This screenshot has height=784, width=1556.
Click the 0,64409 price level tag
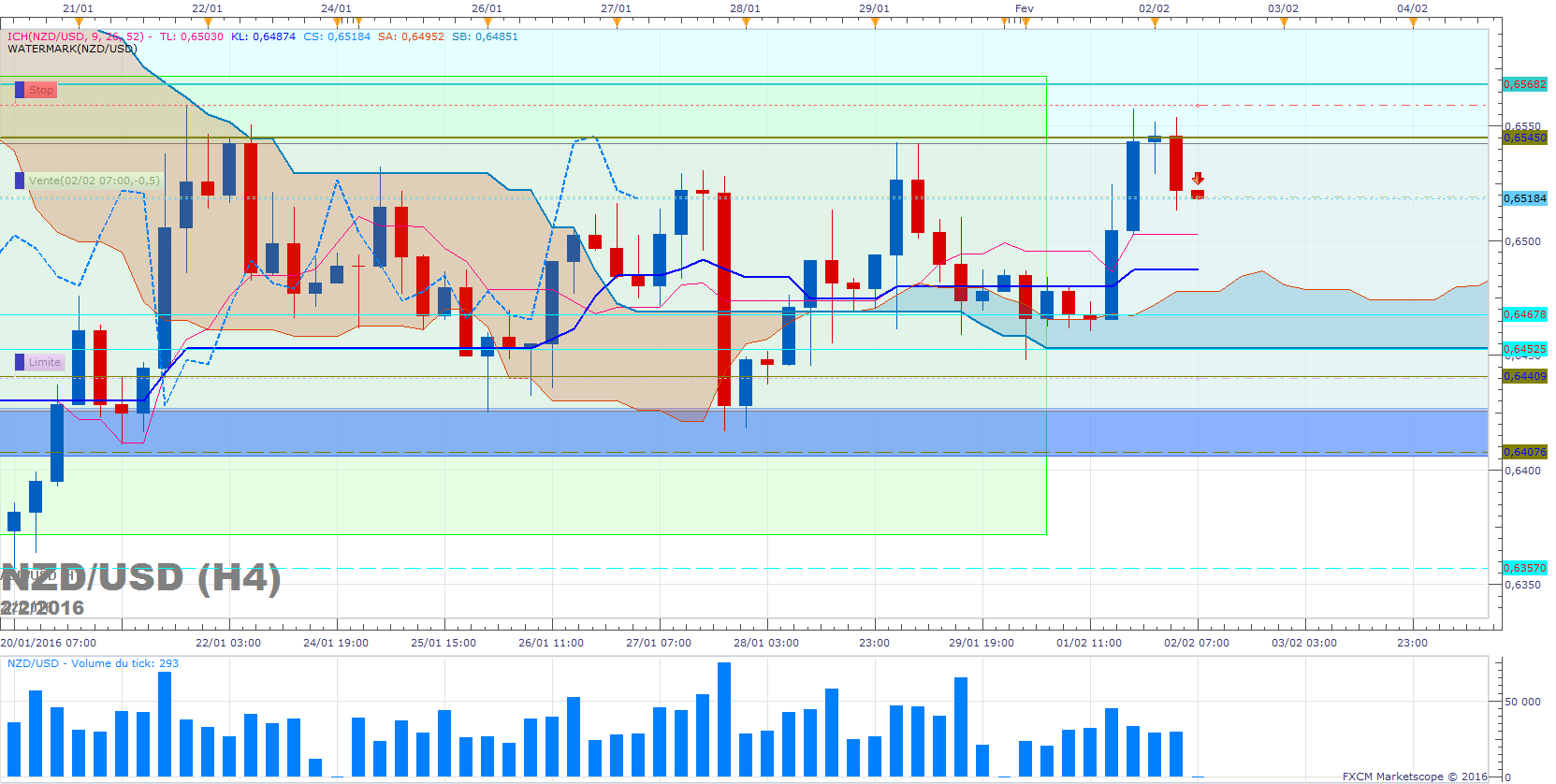pos(1525,376)
